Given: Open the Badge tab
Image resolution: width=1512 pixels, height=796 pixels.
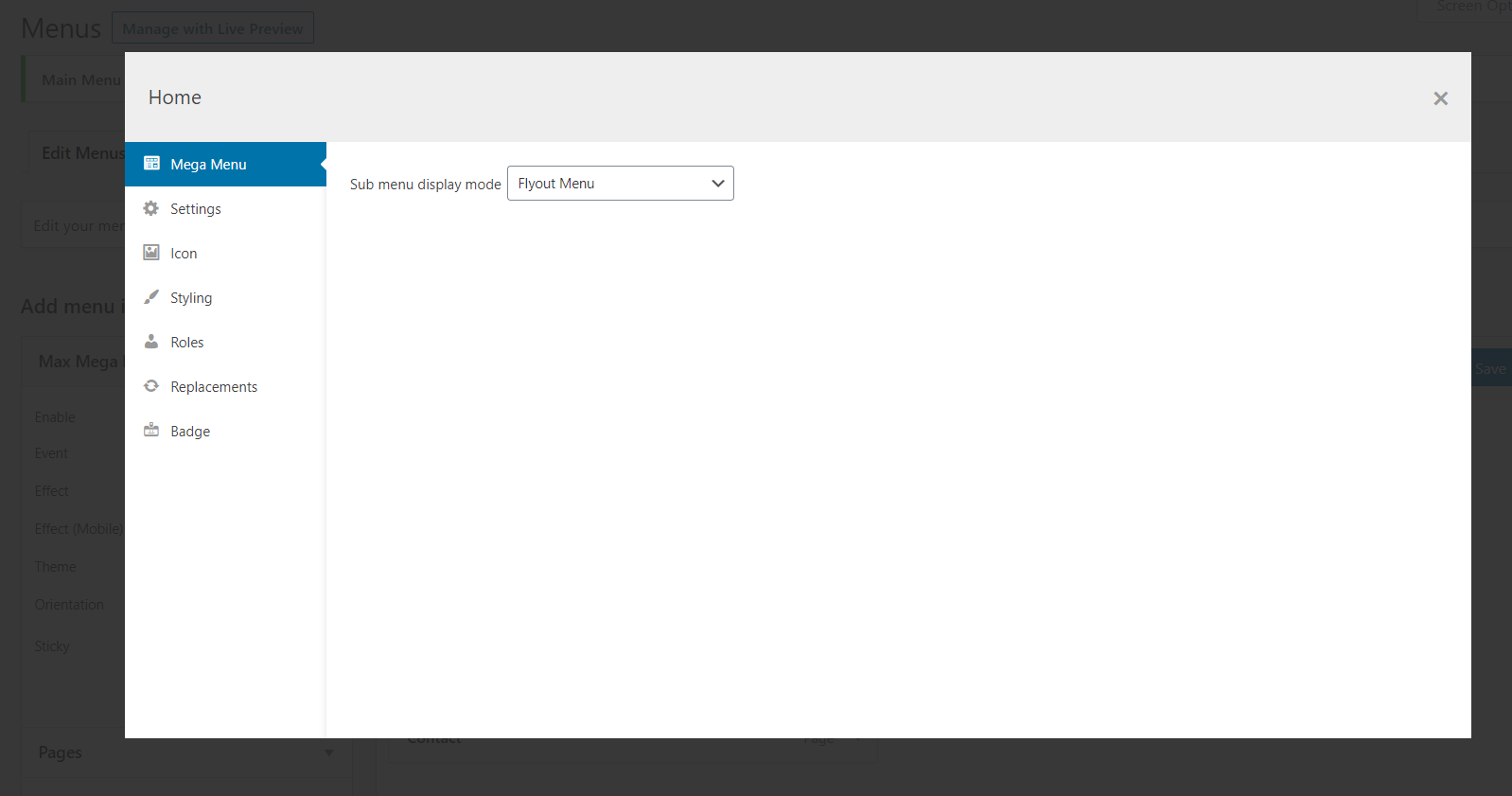Looking at the screenshot, I should point(225,432).
